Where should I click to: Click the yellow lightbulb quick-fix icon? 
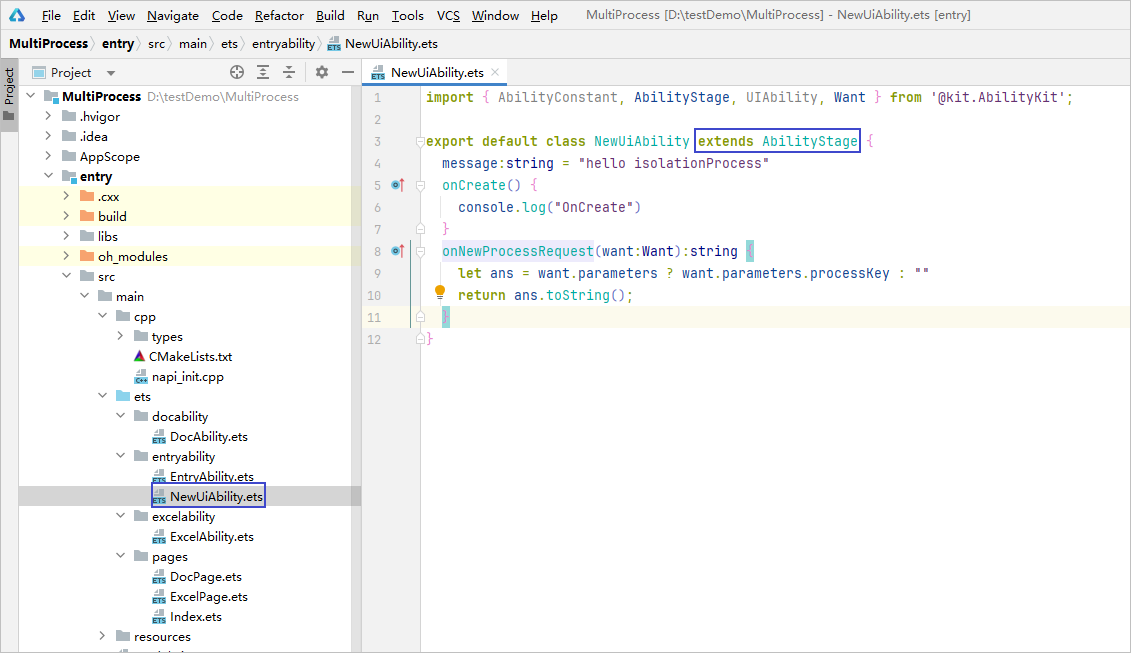(x=439, y=292)
